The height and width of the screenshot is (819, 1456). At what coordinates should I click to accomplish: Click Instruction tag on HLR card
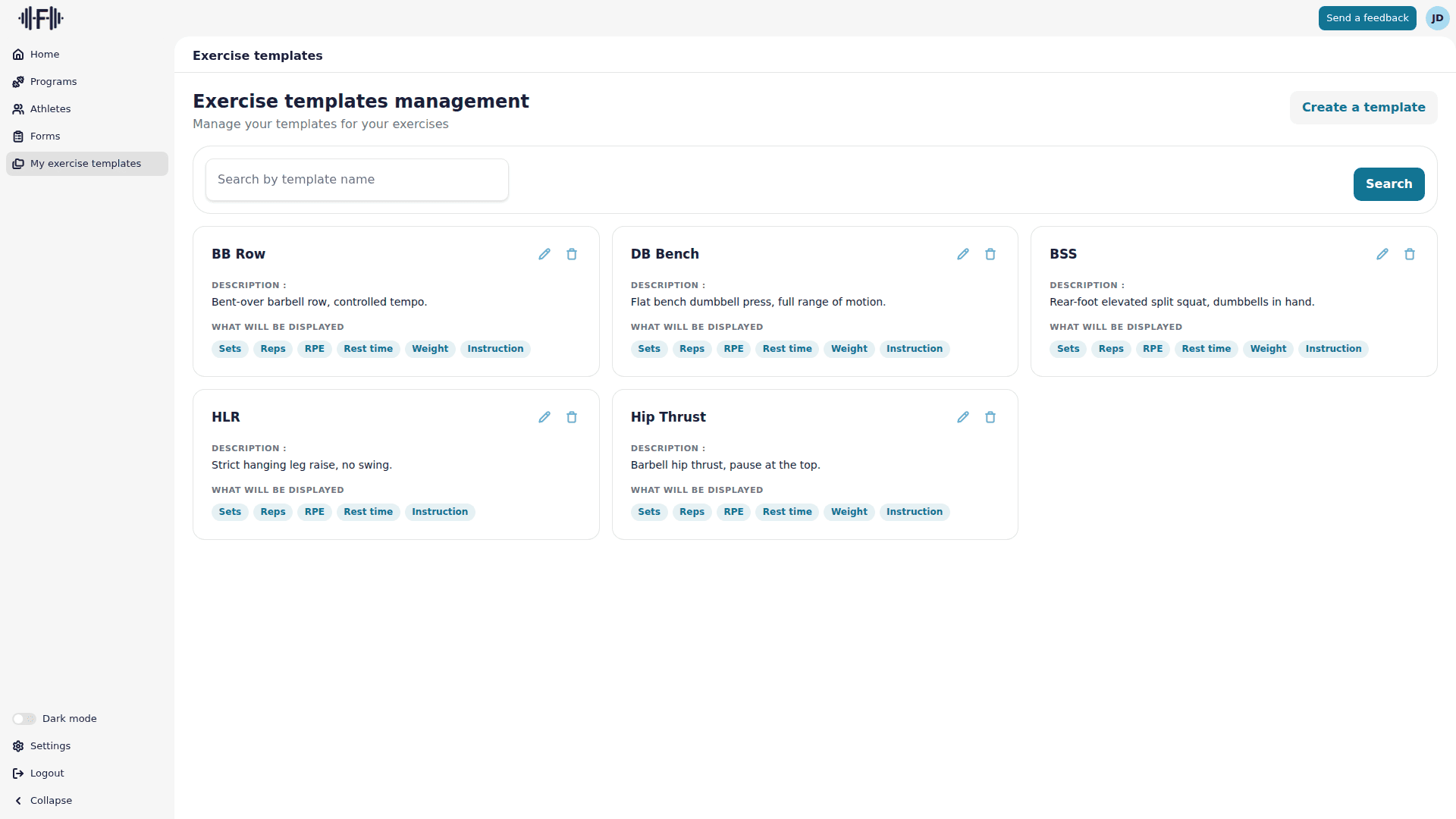(440, 512)
